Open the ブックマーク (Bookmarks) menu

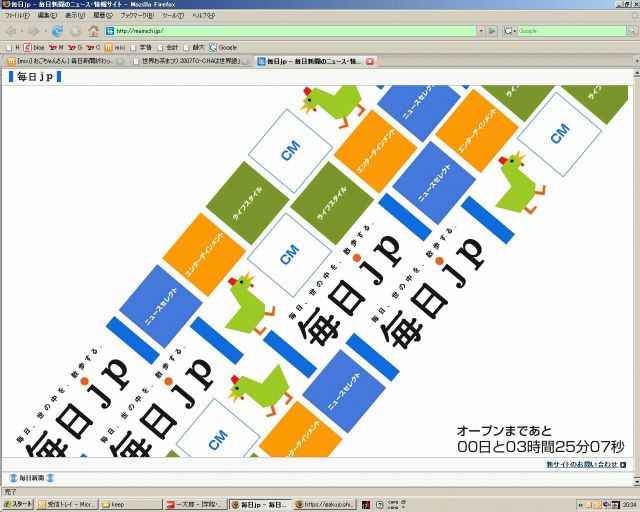pyautogui.click(x=137, y=16)
